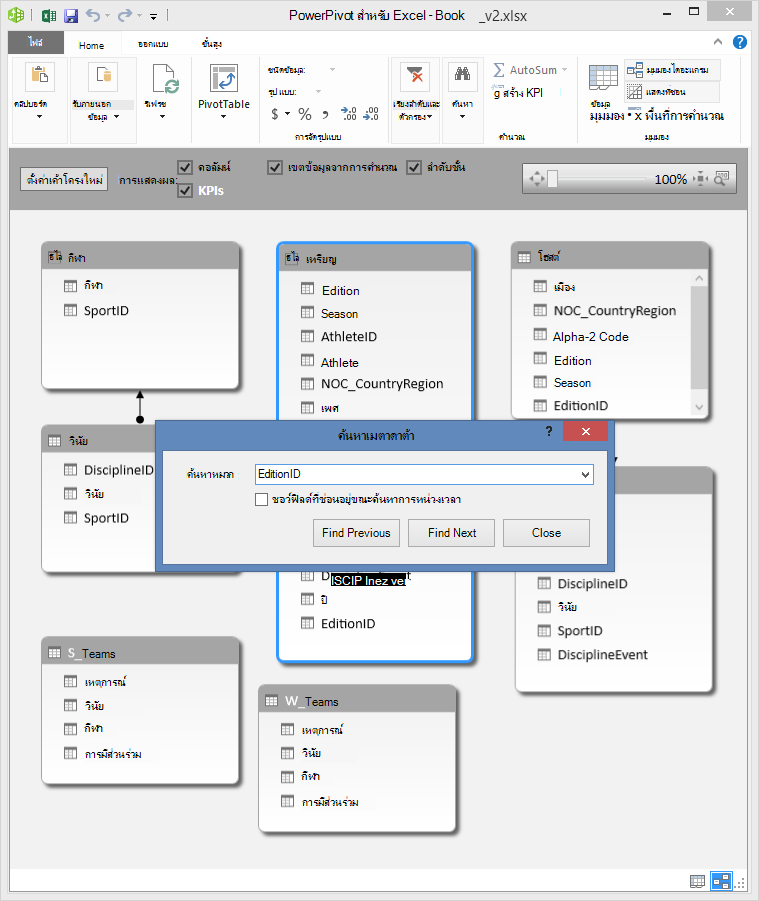The width and height of the screenshot is (759, 901).
Task: Click the Redo arrow icon
Action: (x=125, y=15)
